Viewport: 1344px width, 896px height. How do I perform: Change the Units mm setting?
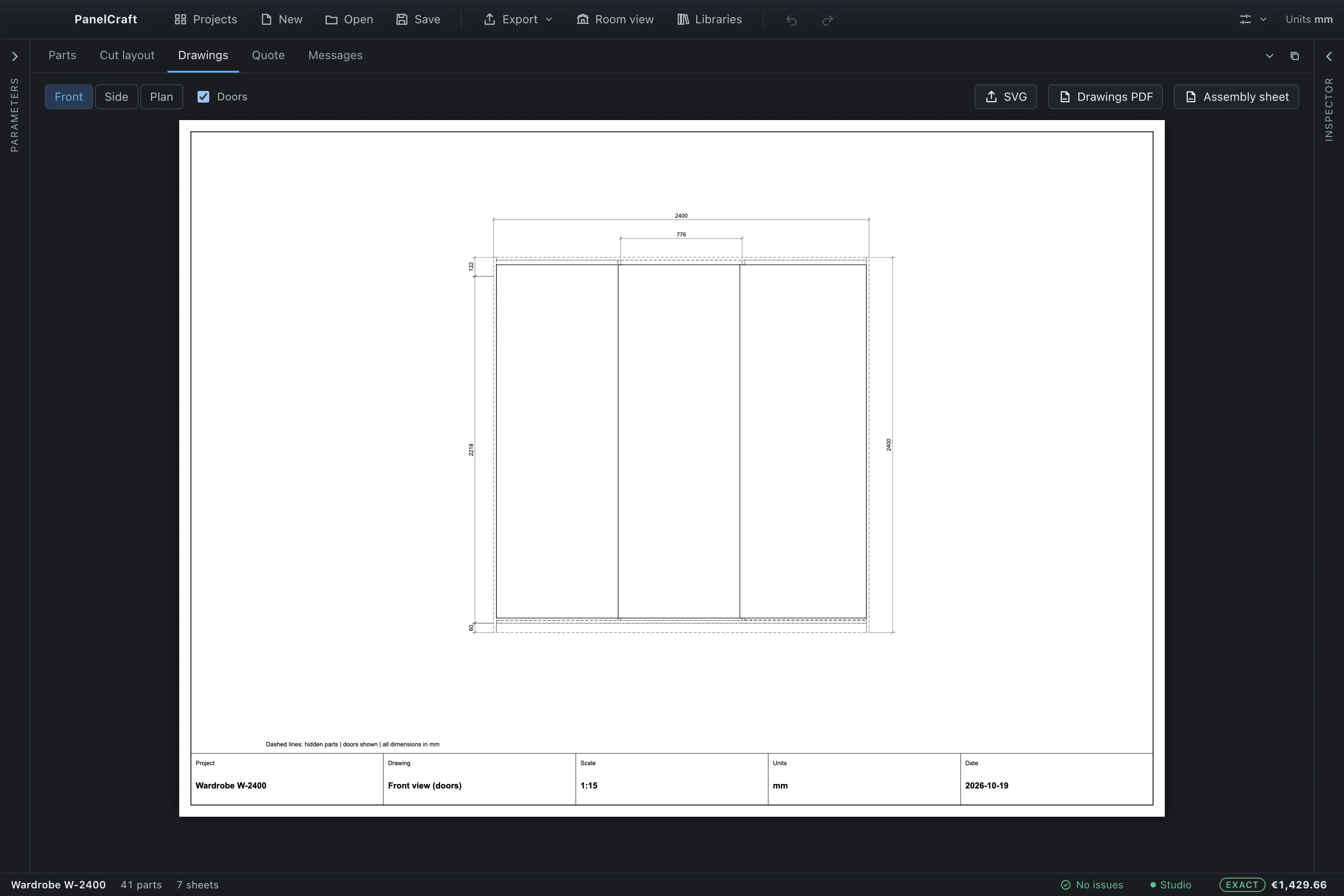pyautogui.click(x=1309, y=19)
